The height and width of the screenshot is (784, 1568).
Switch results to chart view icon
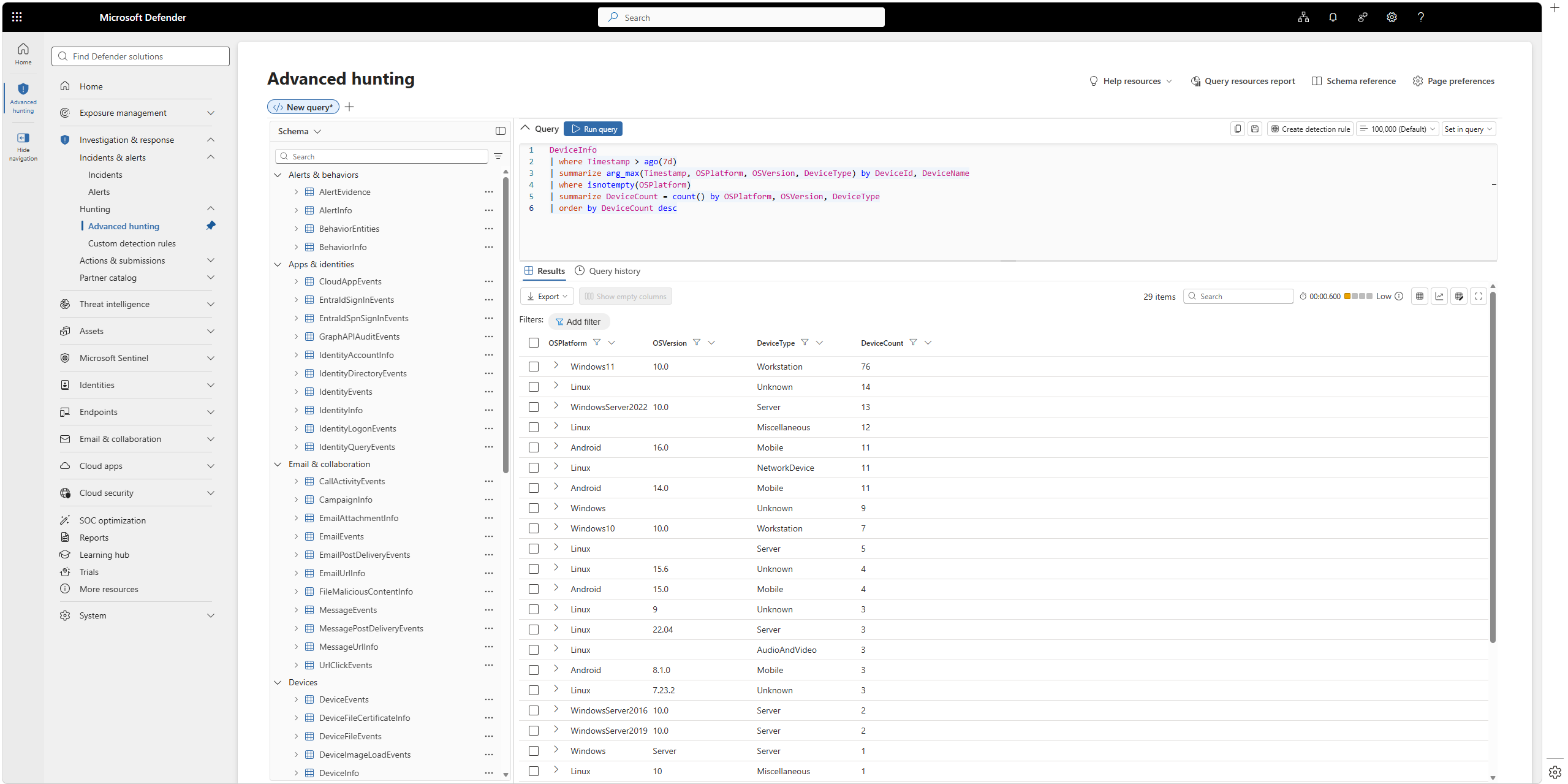click(1439, 296)
